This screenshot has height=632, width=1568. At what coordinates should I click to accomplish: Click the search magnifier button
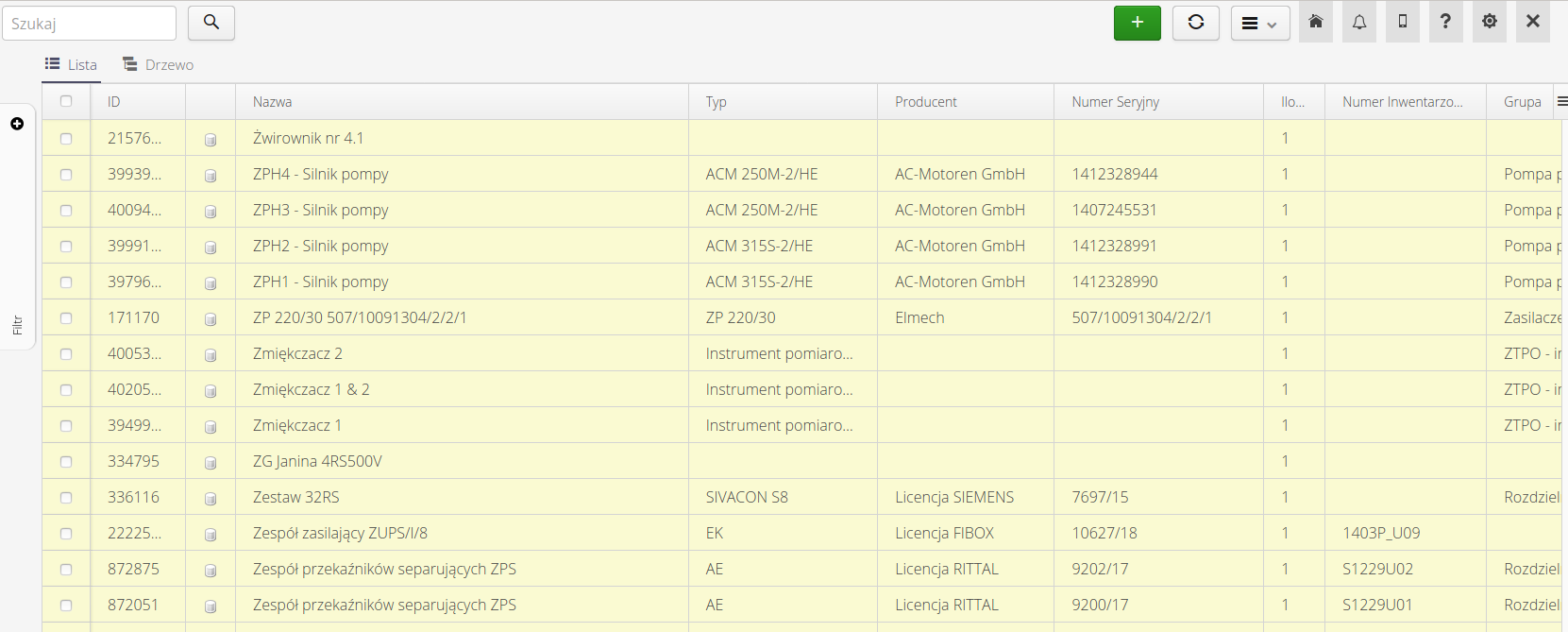[x=211, y=23]
